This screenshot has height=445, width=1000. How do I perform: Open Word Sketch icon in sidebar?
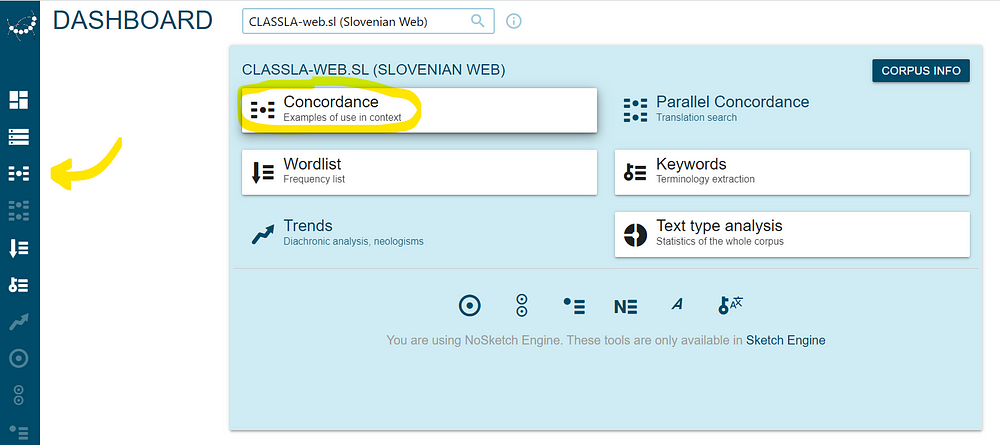tap(18, 359)
